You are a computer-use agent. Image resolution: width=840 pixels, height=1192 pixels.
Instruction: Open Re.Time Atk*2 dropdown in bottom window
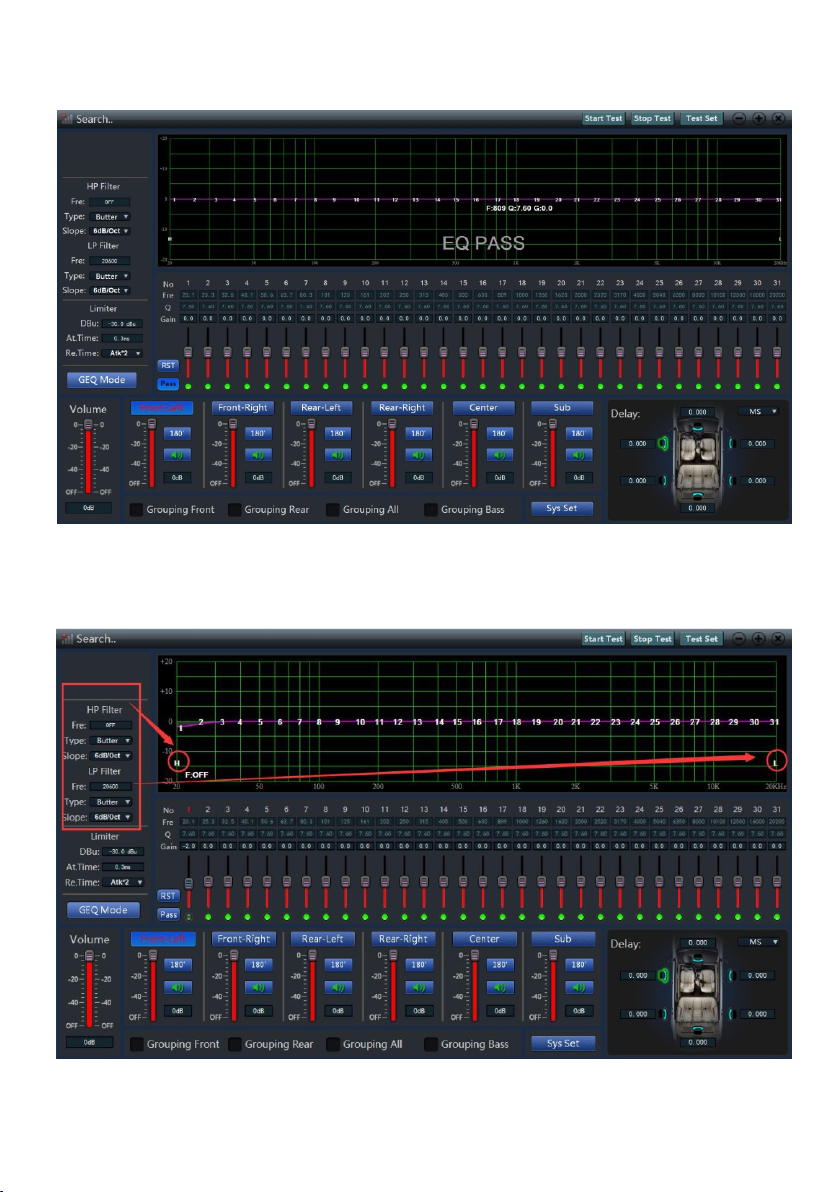[x=124, y=883]
